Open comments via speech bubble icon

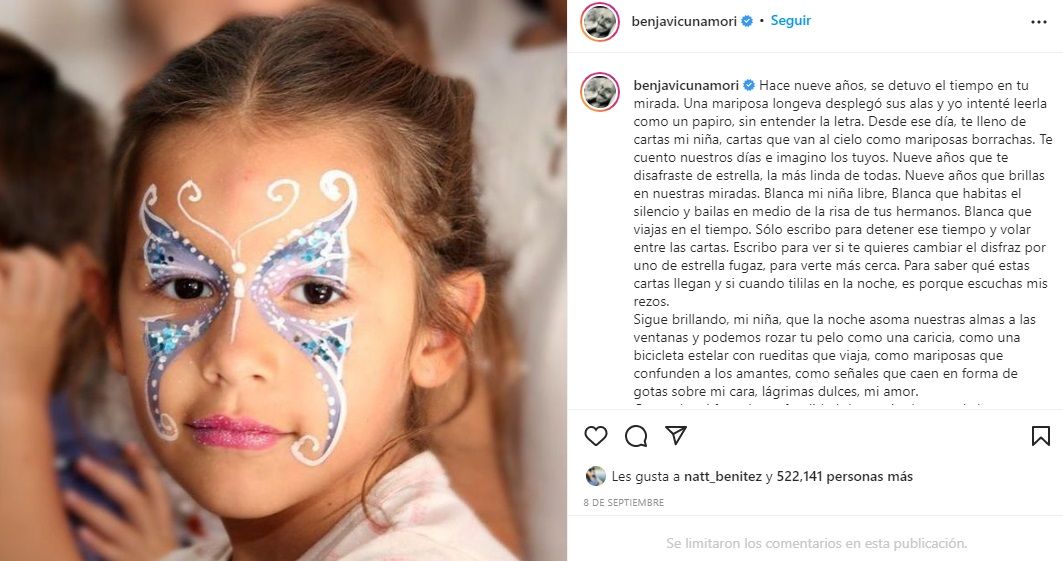click(636, 436)
